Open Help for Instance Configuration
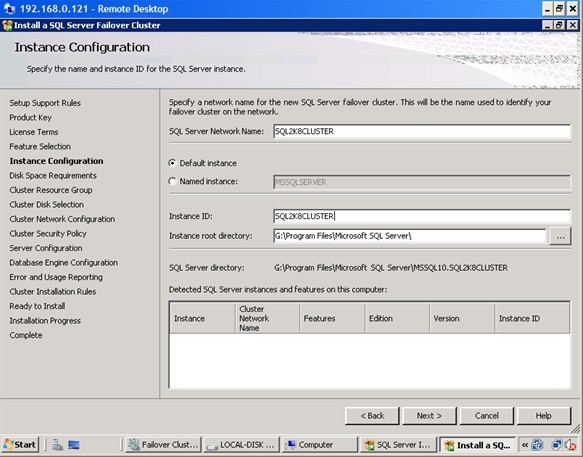The image size is (583, 457). pyautogui.click(x=544, y=416)
